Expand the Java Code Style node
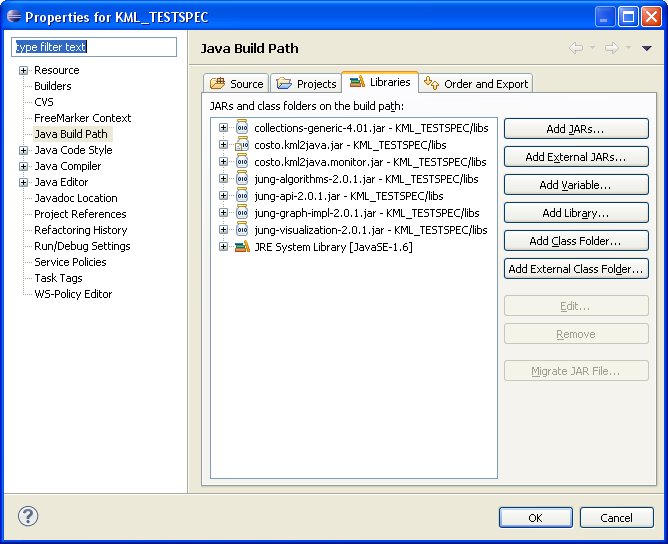 (x=23, y=150)
